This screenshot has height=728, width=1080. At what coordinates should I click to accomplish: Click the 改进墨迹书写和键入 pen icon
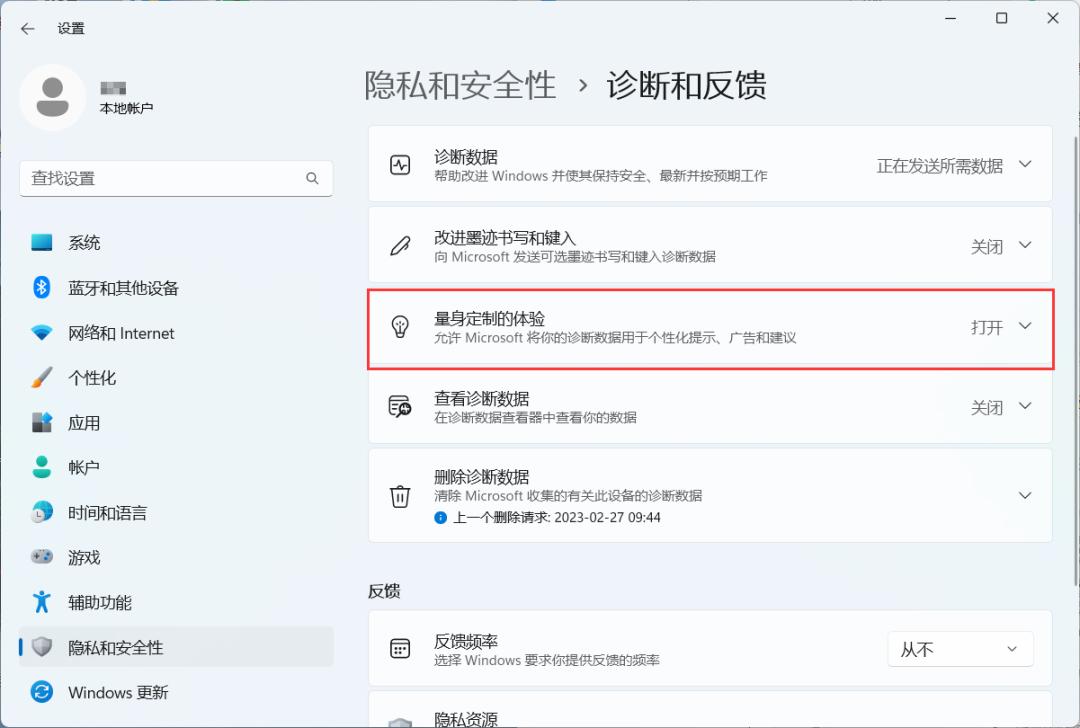[x=400, y=246]
